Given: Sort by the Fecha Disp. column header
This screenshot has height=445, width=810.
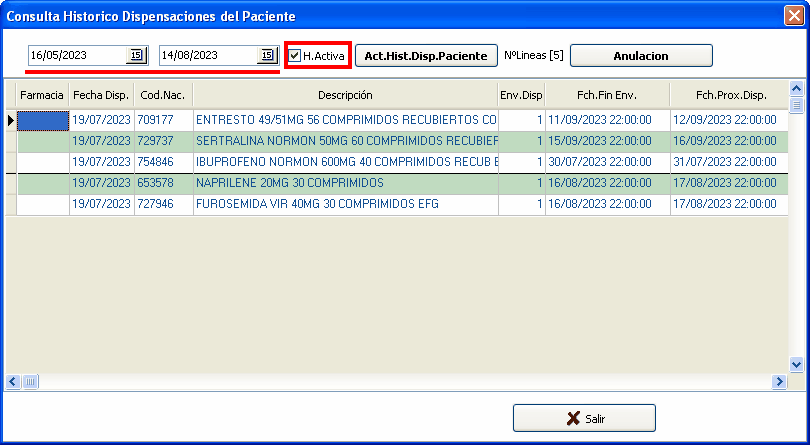Looking at the screenshot, I should click(101, 95).
